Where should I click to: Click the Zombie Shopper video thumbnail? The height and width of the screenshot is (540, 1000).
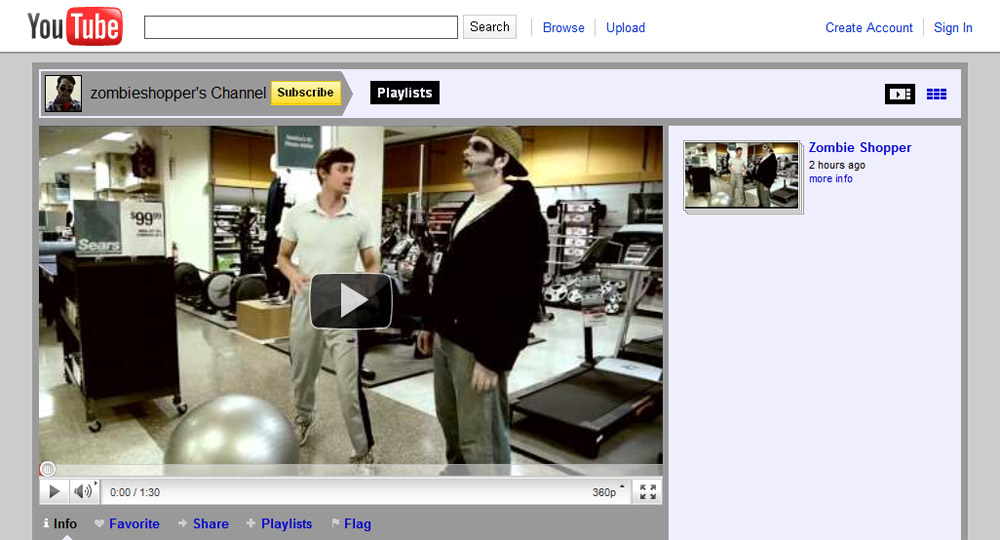coord(741,175)
